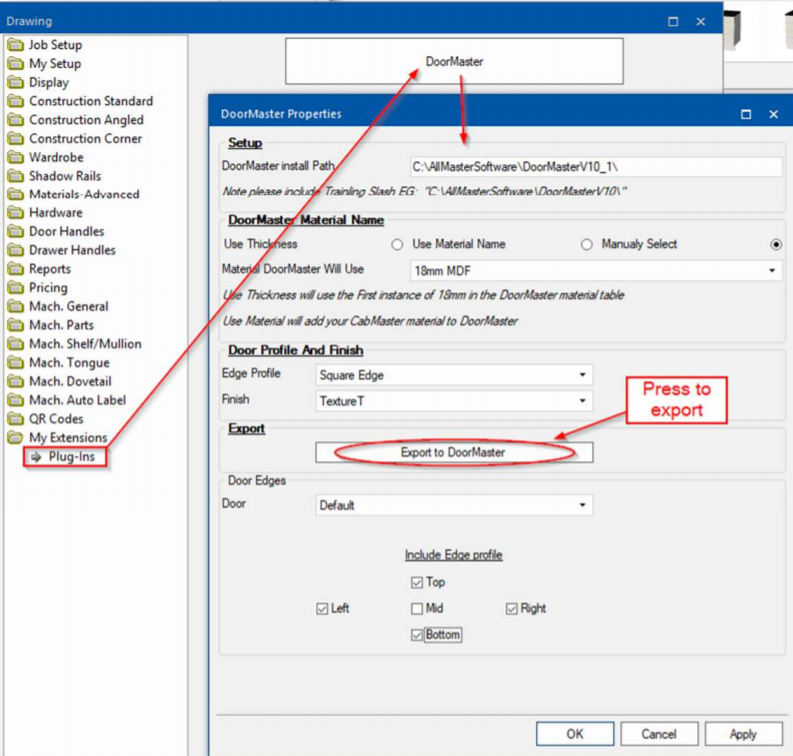The height and width of the screenshot is (756, 793).
Task: Open the My Setup folder icon
Action: 16,64
